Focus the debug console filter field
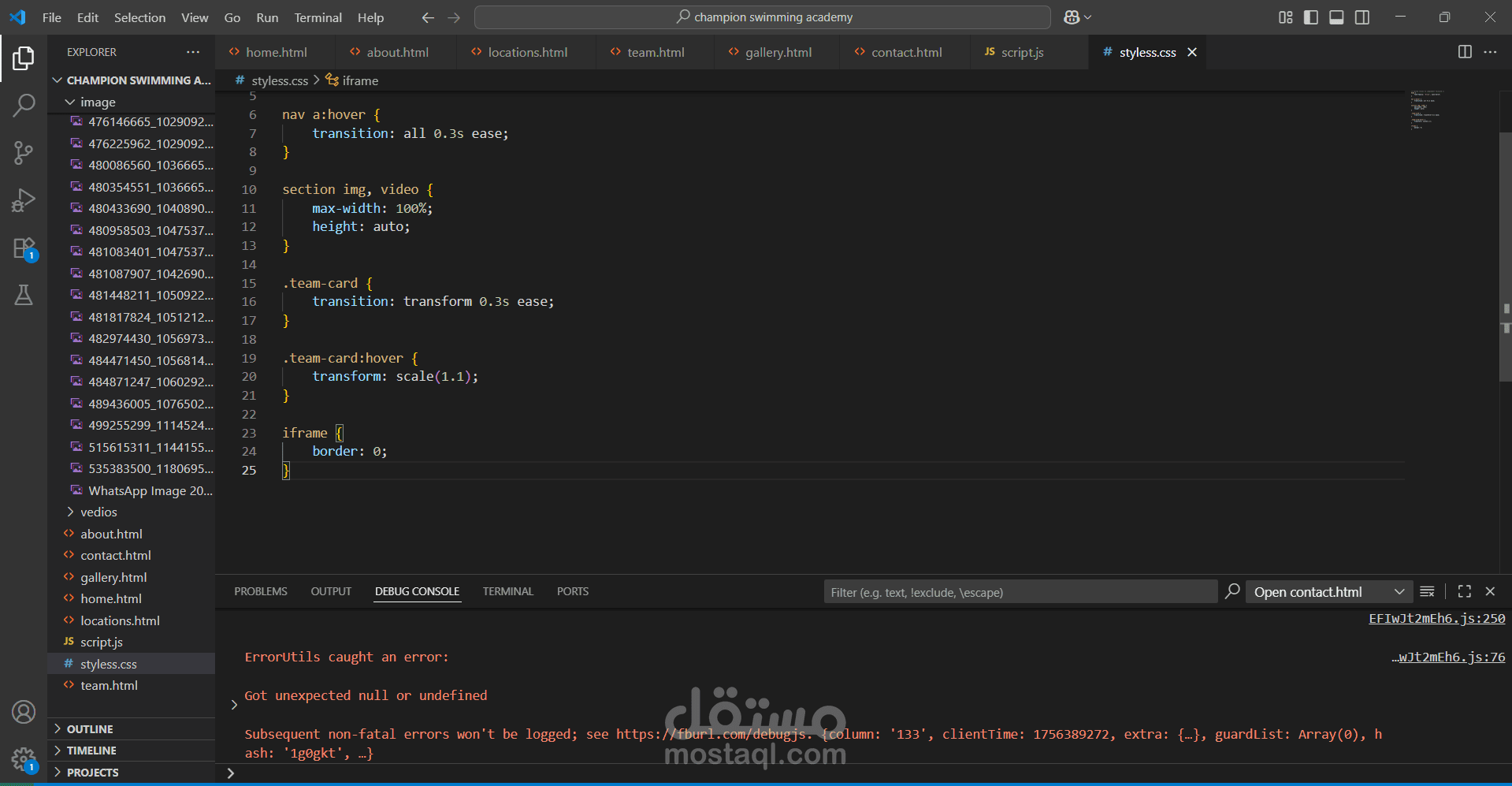This screenshot has height=786, width=1512. [1020, 592]
